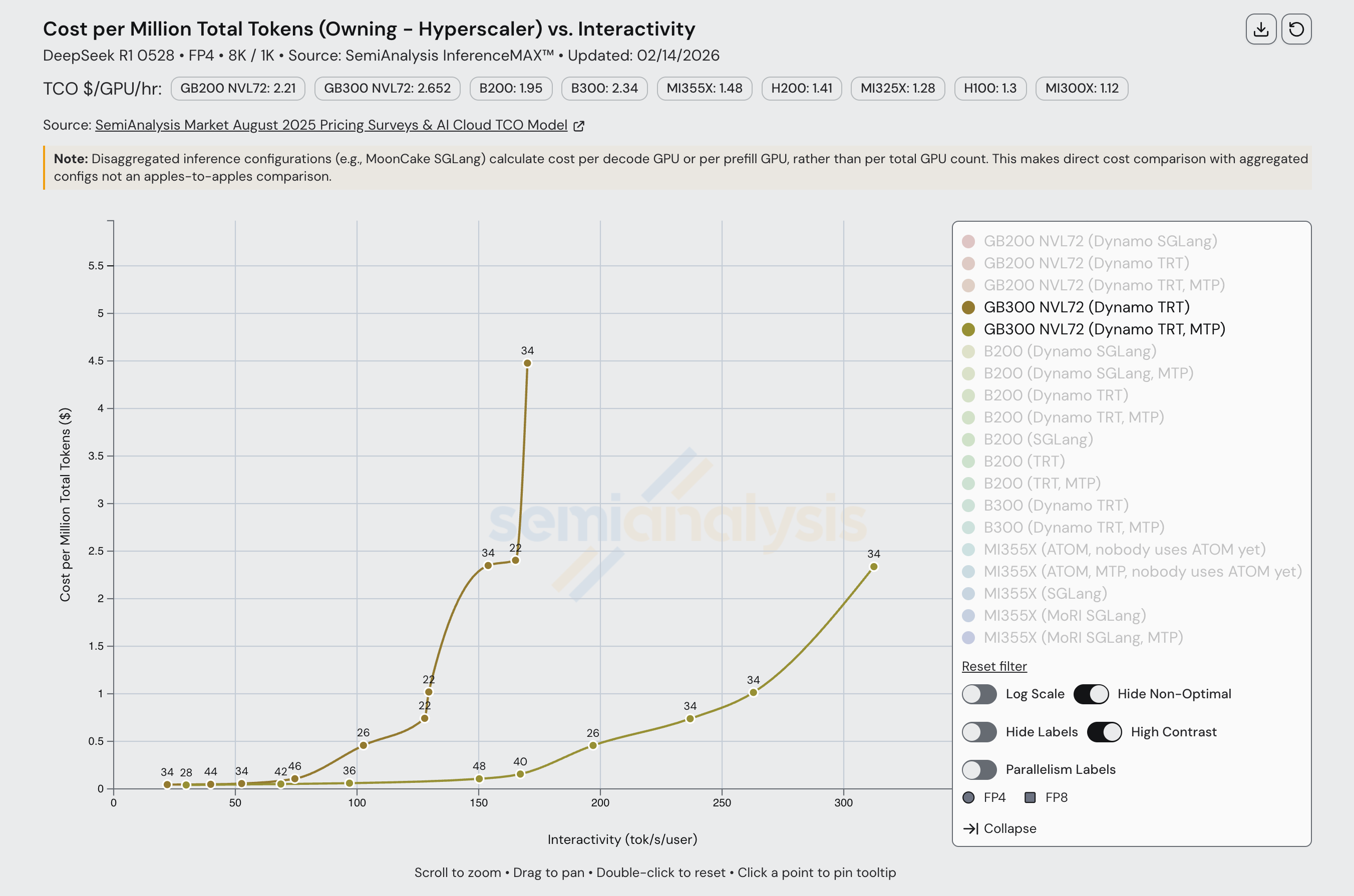
Task: Show the B200 (SGLang) legend series
Action: point(1038,439)
